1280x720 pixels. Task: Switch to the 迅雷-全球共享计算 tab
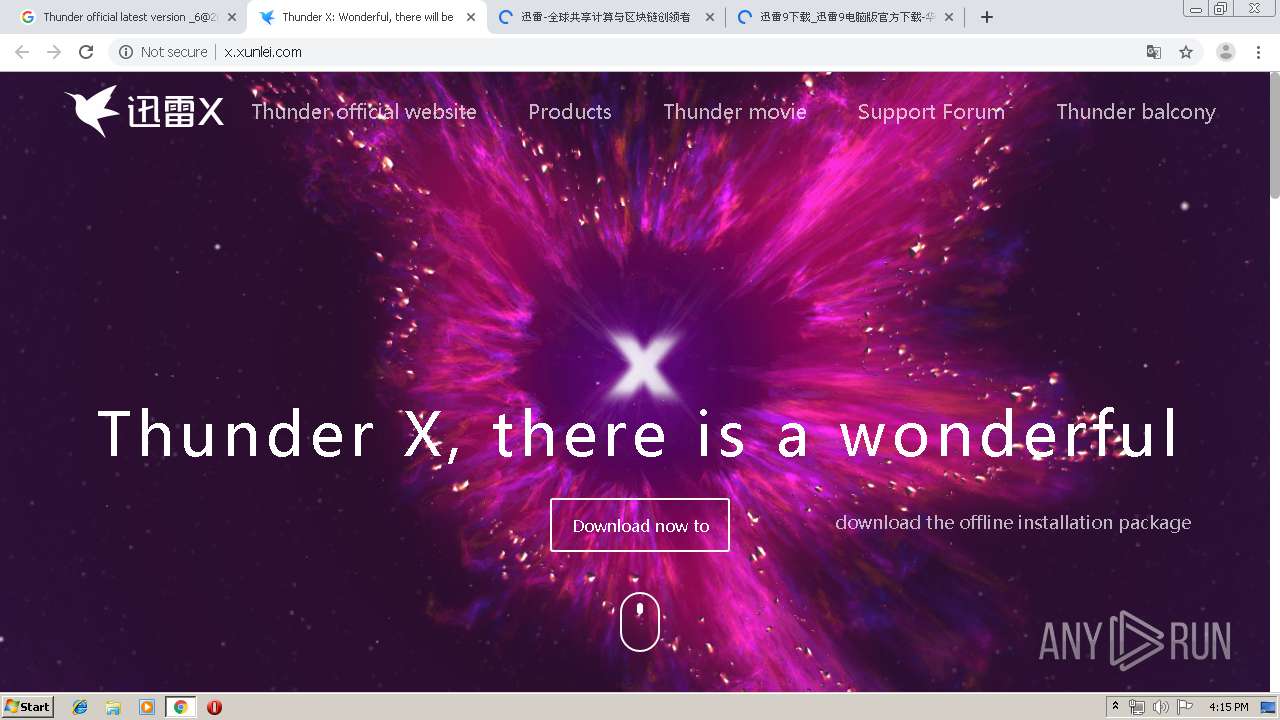coord(606,17)
